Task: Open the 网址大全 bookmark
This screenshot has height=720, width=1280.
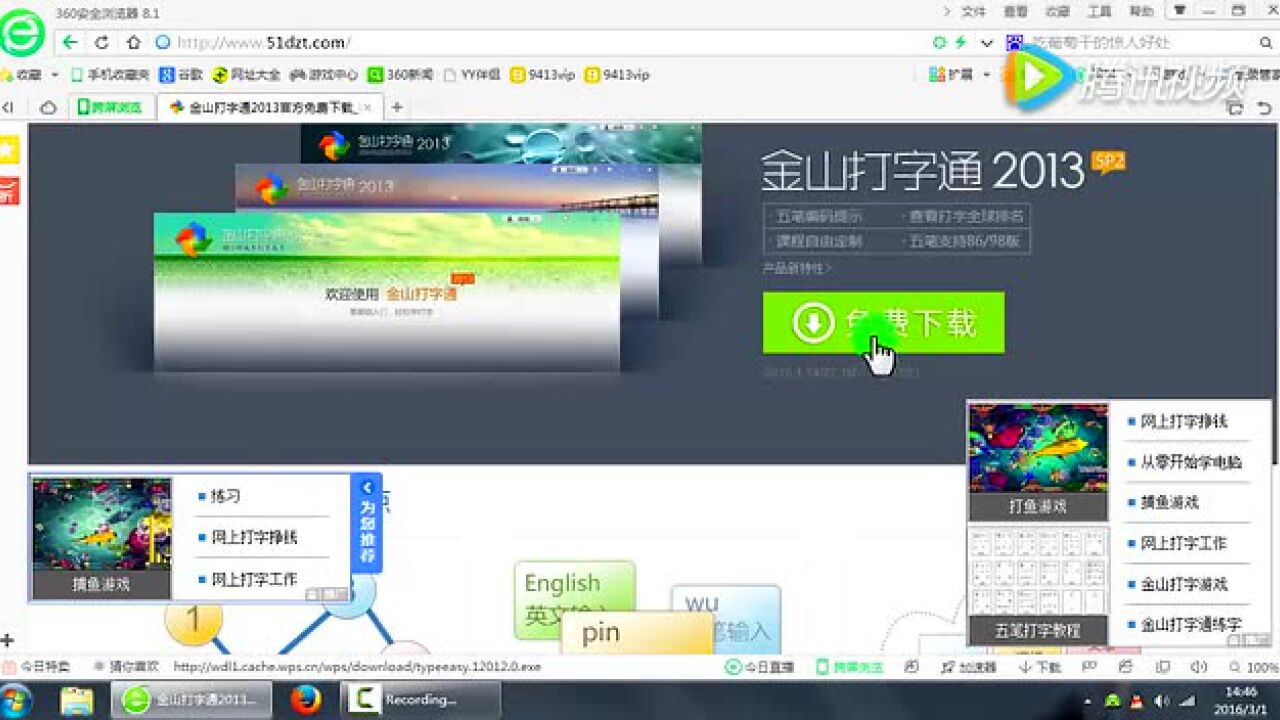Action: click(x=247, y=75)
